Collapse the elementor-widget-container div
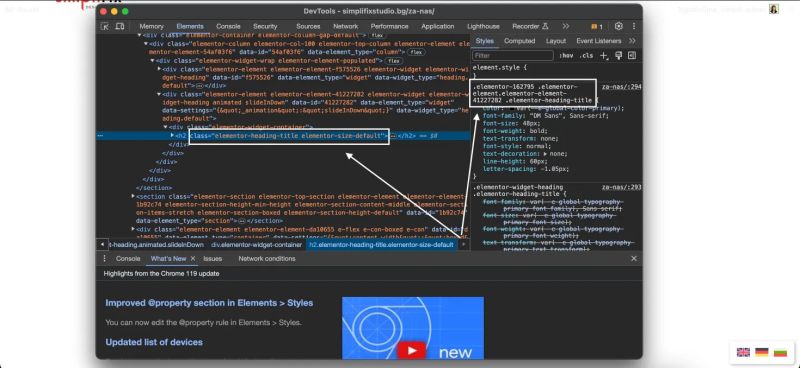 coord(165,127)
